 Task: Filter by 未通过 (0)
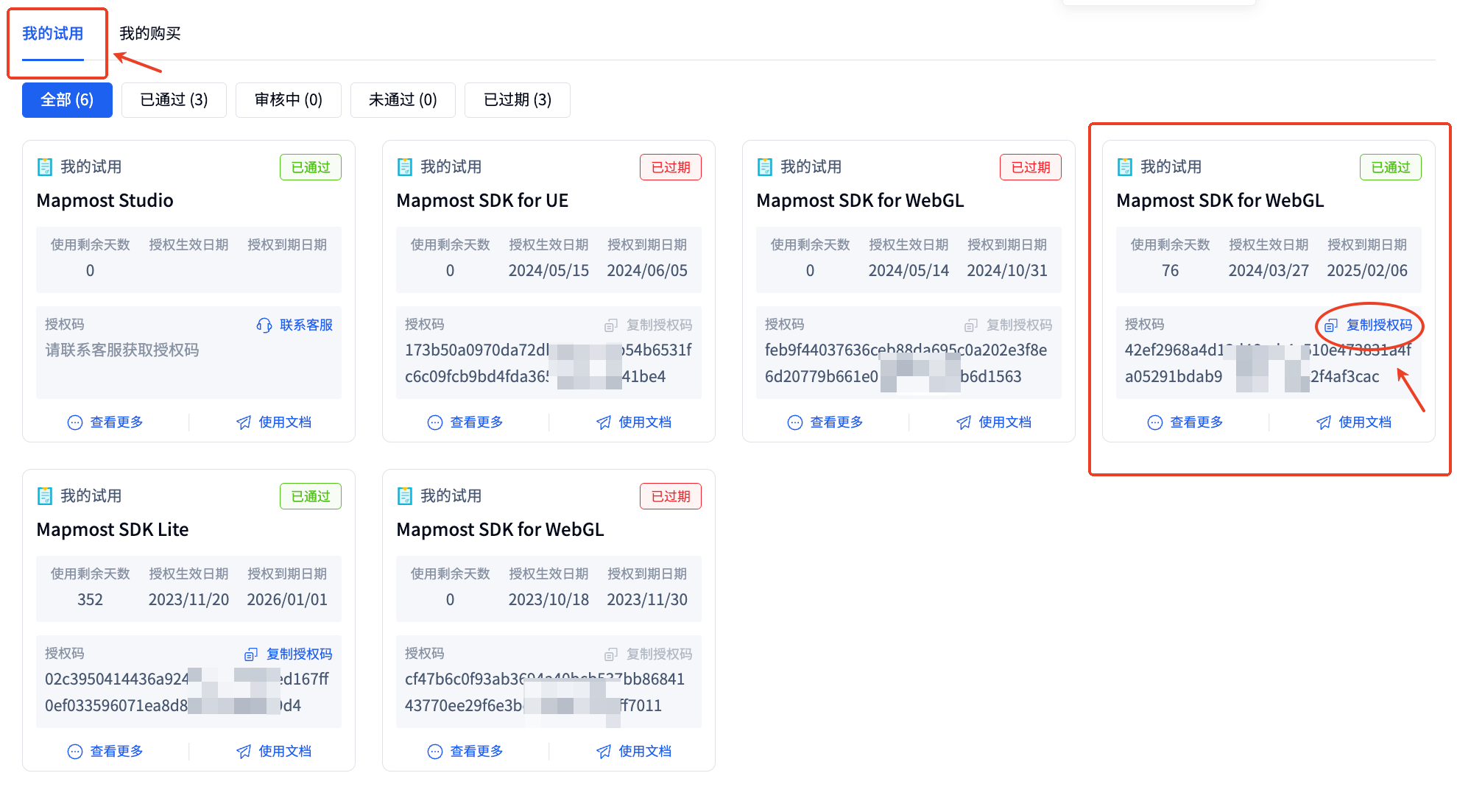(403, 100)
